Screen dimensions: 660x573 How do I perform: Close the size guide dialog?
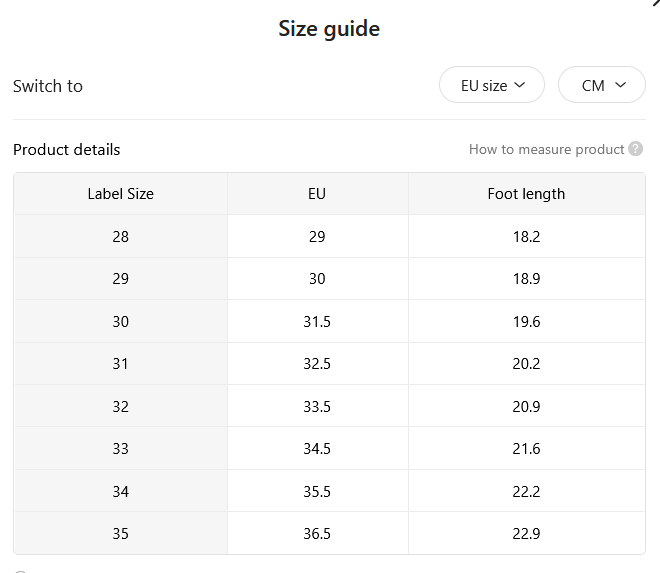click(656, 3)
